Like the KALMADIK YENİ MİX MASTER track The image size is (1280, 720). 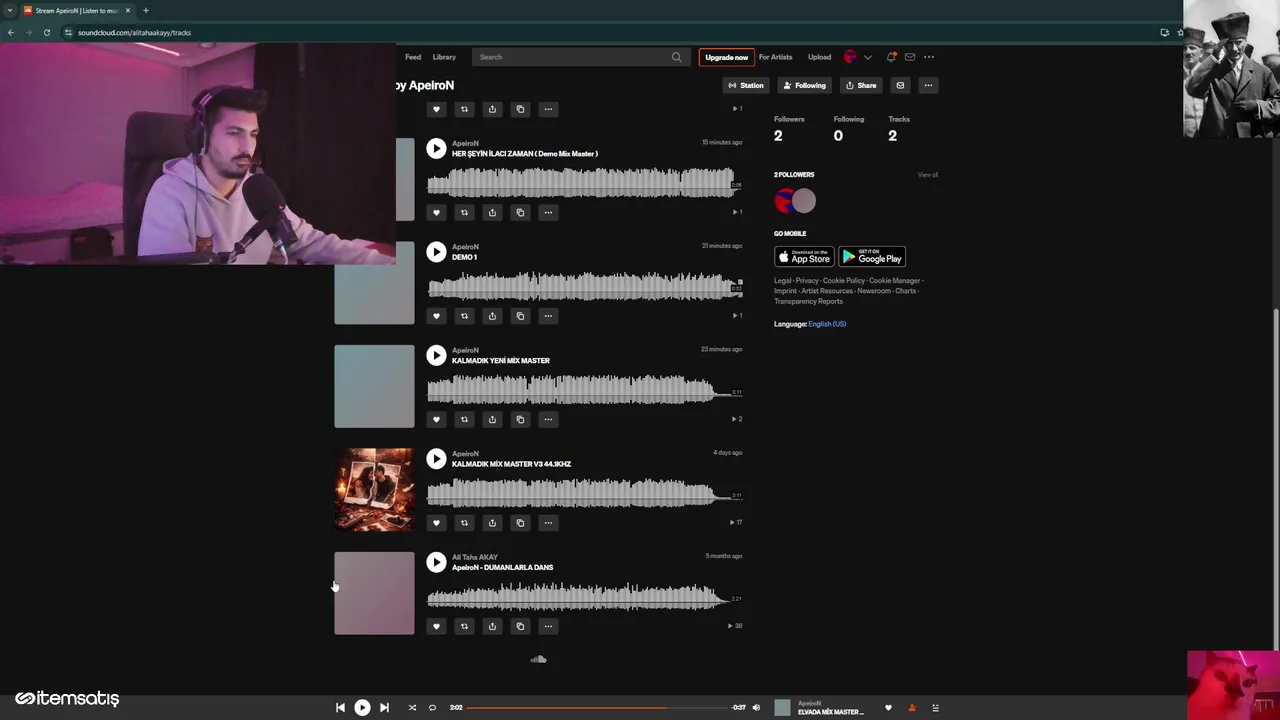pyautogui.click(x=436, y=419)
